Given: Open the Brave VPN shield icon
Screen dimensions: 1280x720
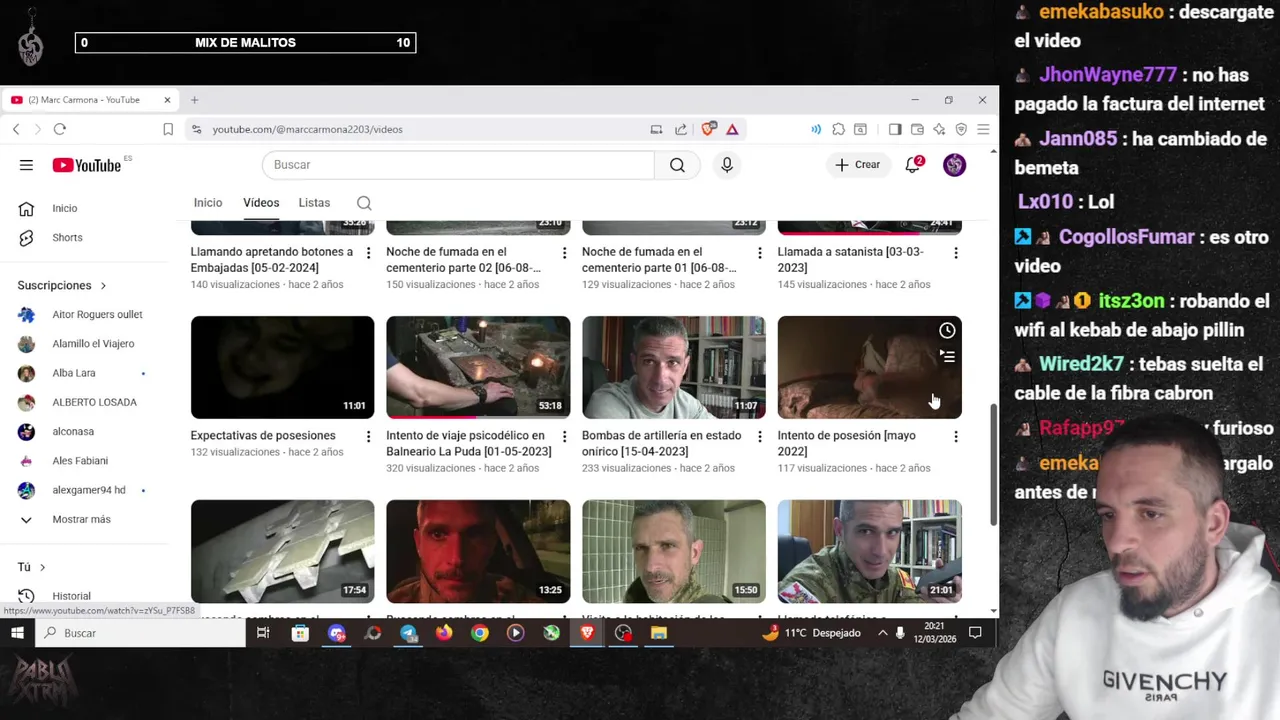Looking at the screenshot, I should [x=961, y=129].
